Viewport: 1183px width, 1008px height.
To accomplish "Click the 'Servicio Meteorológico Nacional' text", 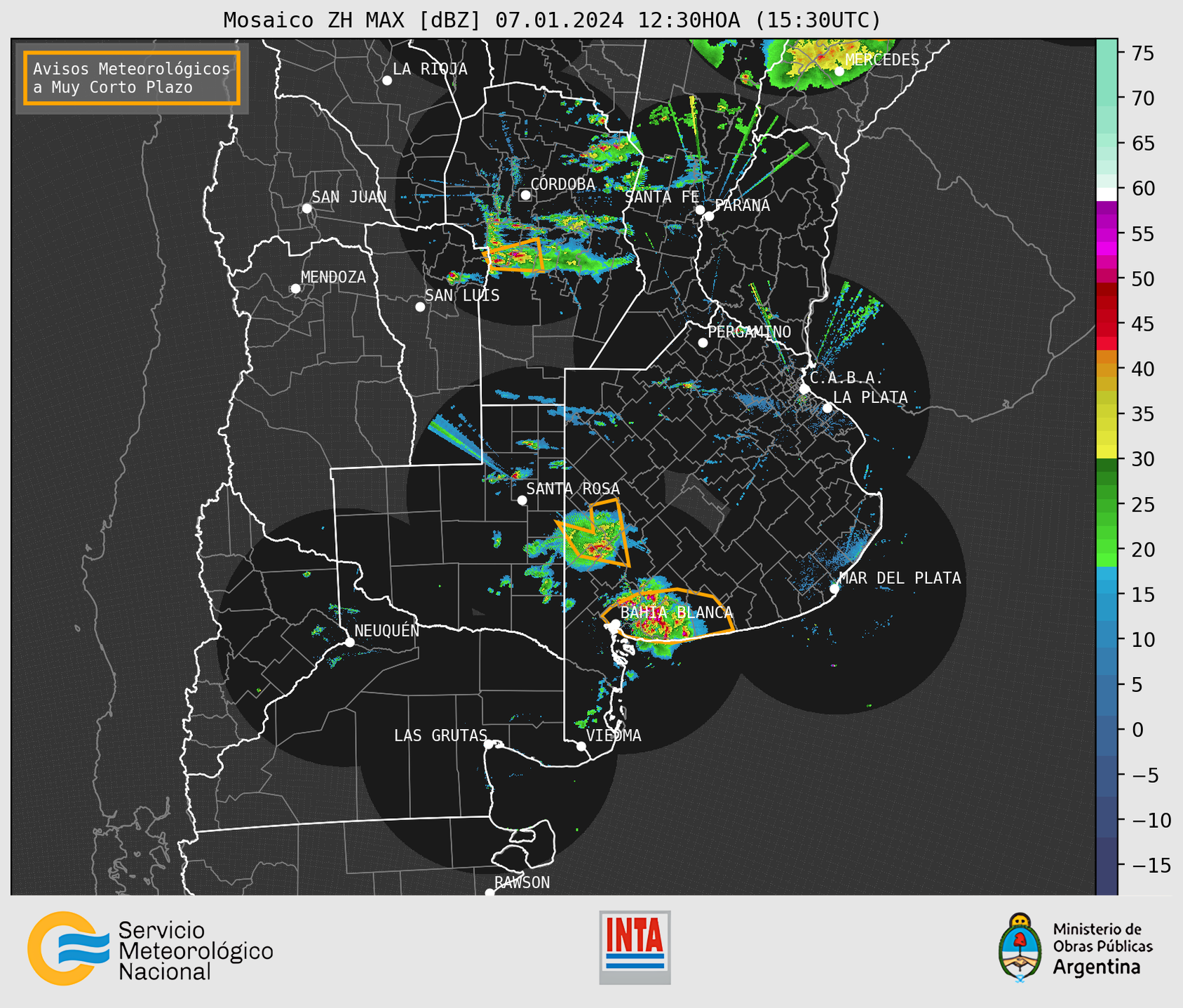I will click(196, 951).
